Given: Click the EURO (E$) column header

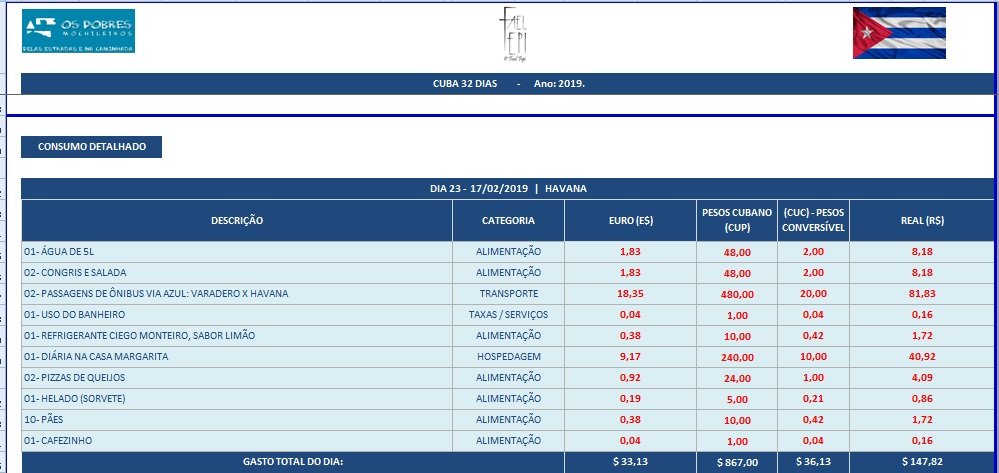Looking at the screenshot, I should (x=630, y=220).
